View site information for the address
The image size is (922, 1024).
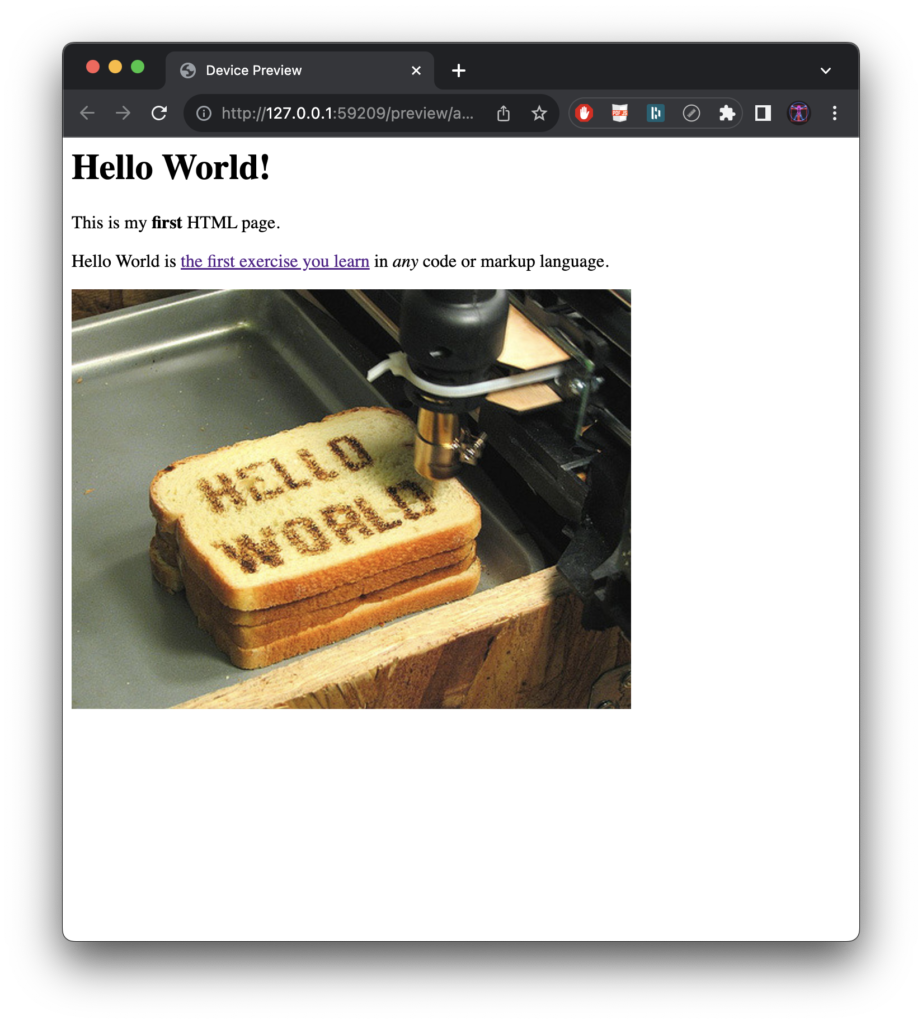pos(204,113)
